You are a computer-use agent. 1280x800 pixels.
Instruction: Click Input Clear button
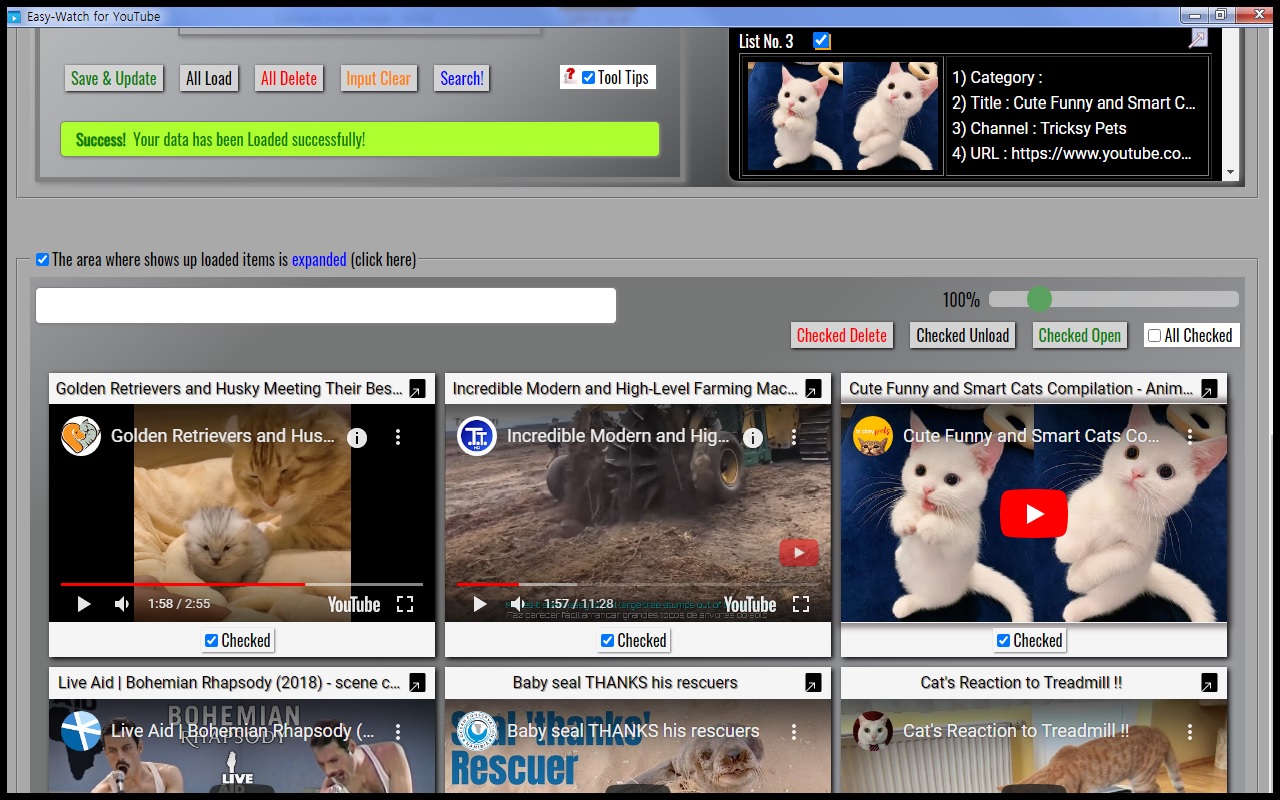(378, 79)
